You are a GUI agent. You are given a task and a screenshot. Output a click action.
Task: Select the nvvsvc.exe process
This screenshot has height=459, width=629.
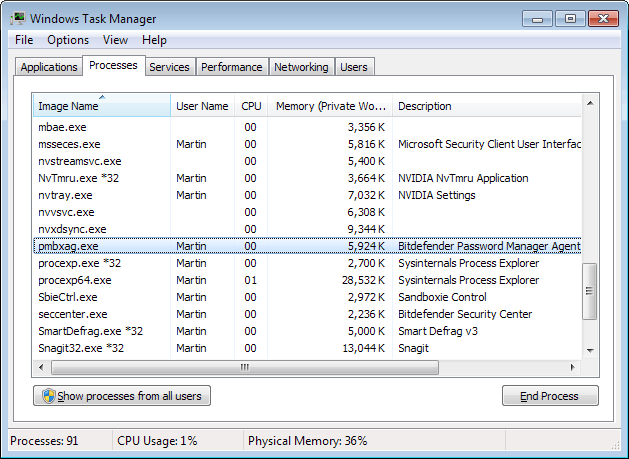click(307, 212)
